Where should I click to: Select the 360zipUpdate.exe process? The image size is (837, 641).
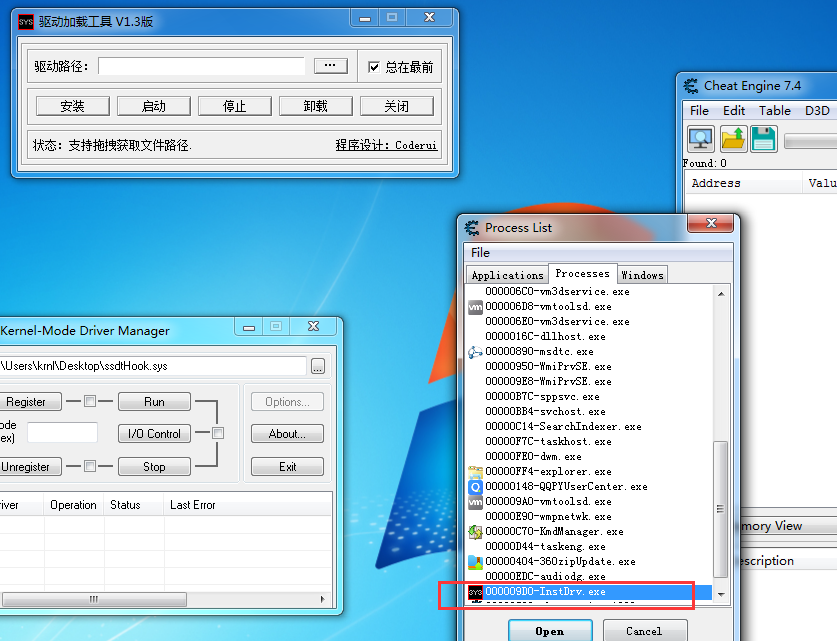[559, 562]
